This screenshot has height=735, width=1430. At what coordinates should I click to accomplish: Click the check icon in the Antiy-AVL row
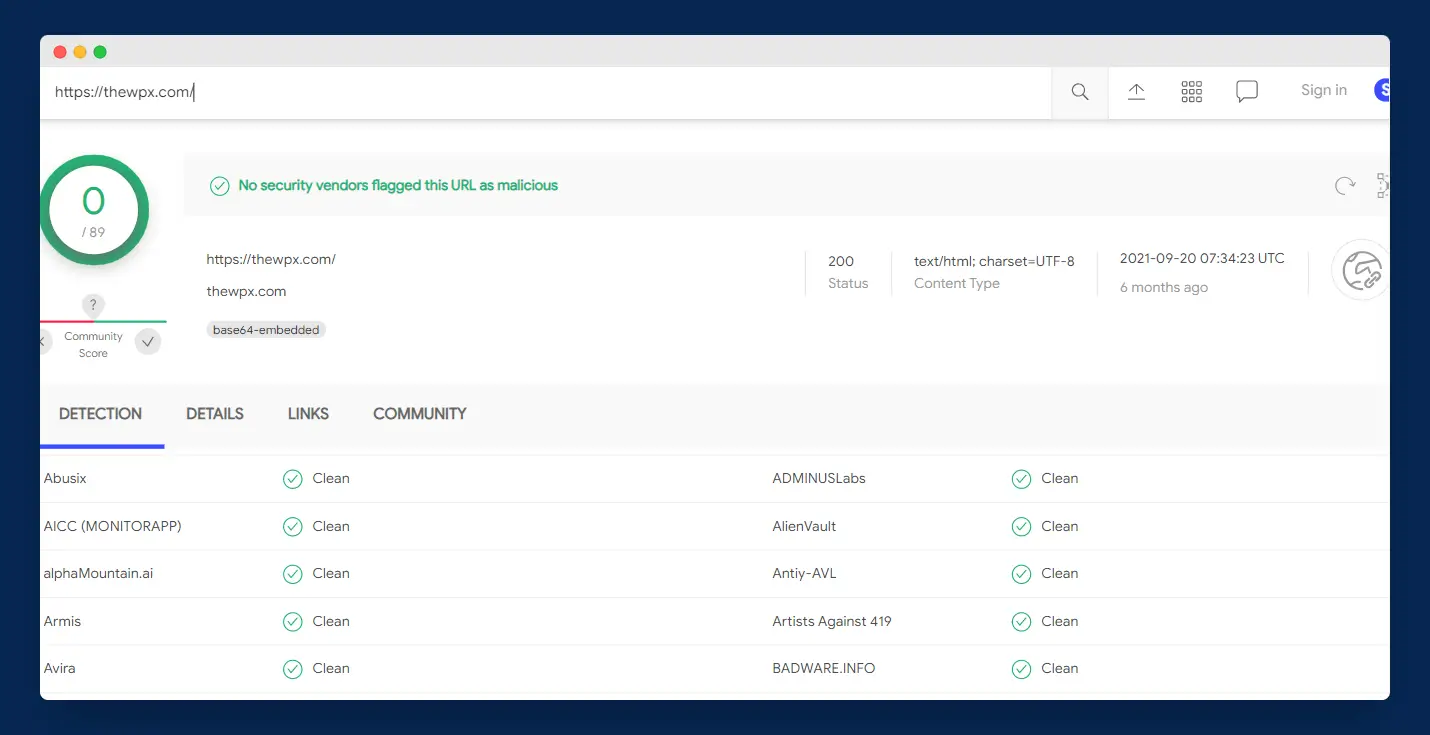(x=1021, y=574)
